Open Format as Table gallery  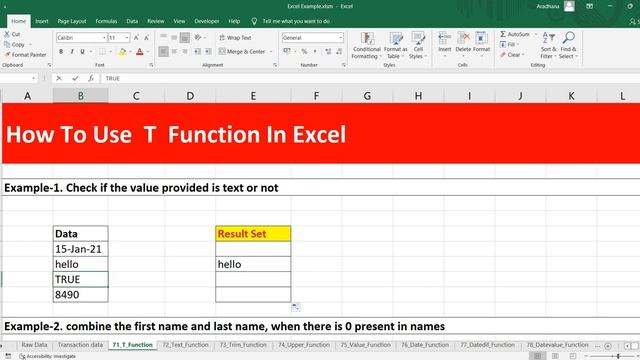click(x=396, y=45)
